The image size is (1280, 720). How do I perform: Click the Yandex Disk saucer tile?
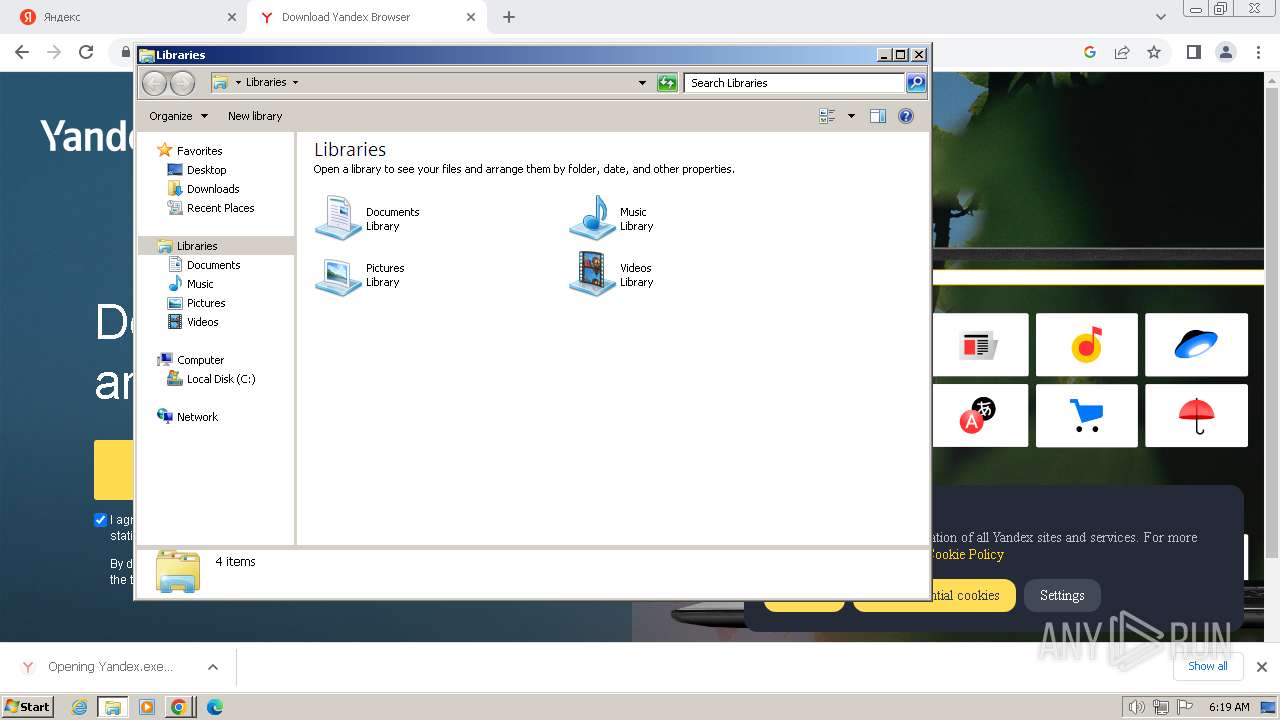click(x=1196, y=344)
